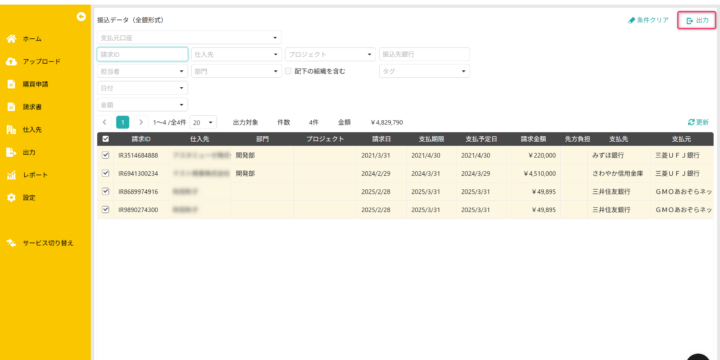This screenshot has width=720, height=360.
Task: Open the ホーム page in sidebar
Action: (32, 39)
